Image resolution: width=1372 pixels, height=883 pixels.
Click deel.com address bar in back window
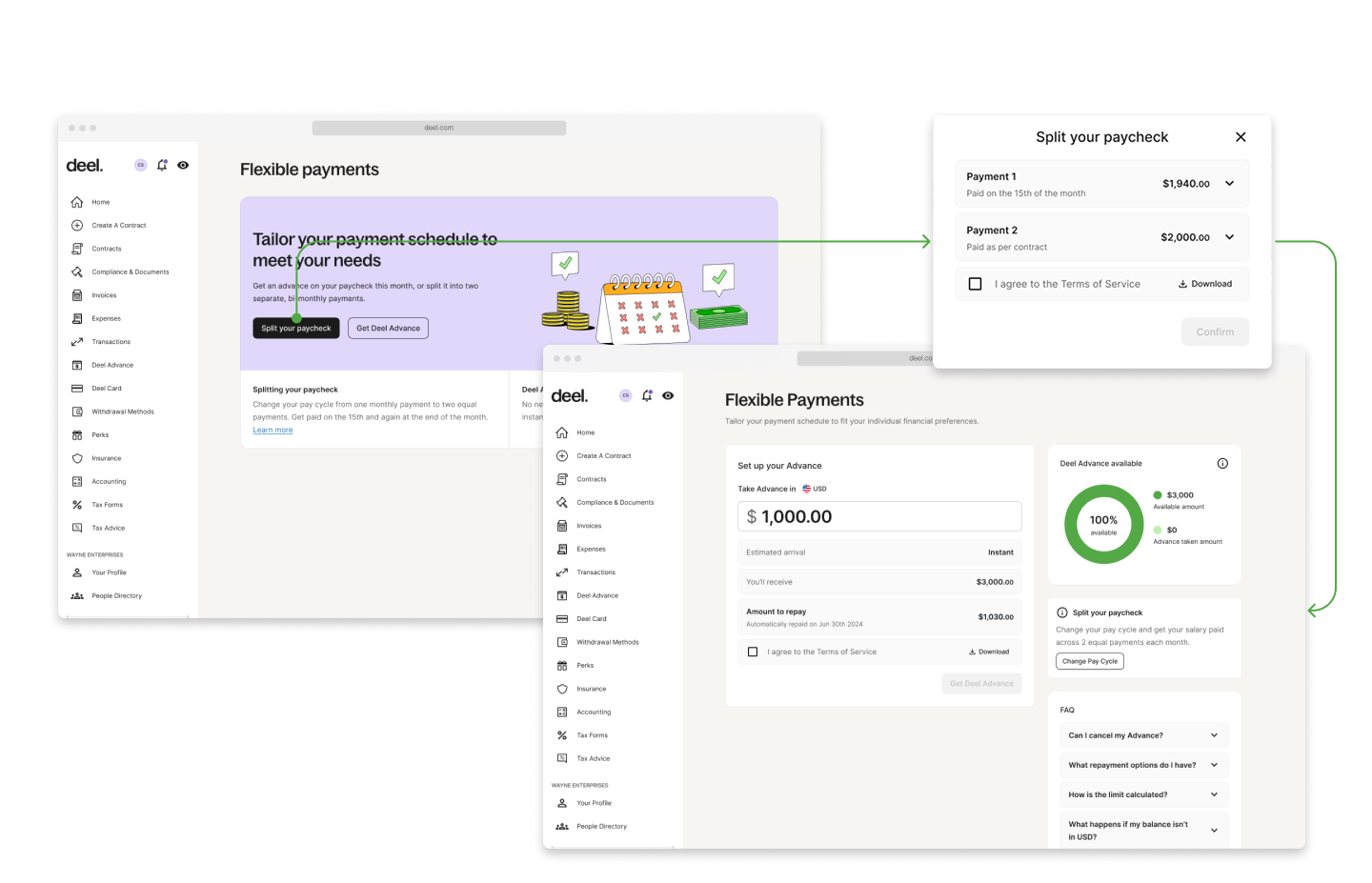coord(439,128)
